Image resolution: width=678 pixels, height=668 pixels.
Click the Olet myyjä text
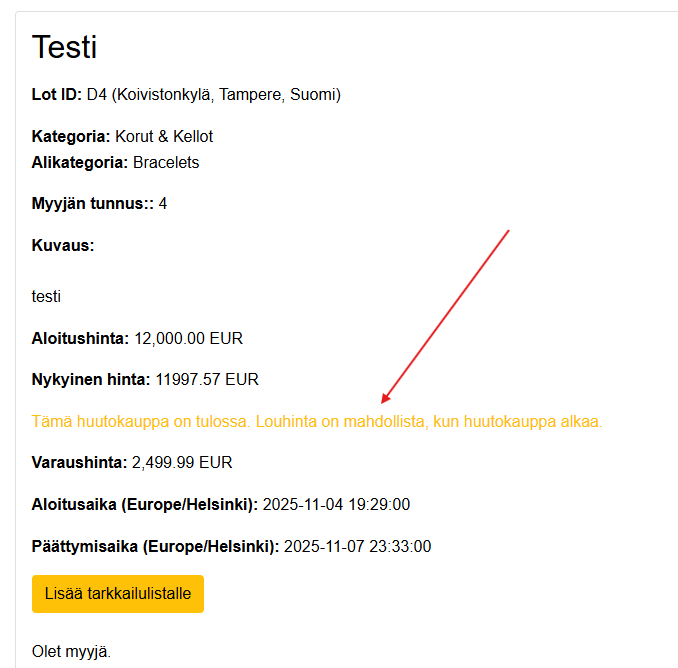[x=71, y=652]
